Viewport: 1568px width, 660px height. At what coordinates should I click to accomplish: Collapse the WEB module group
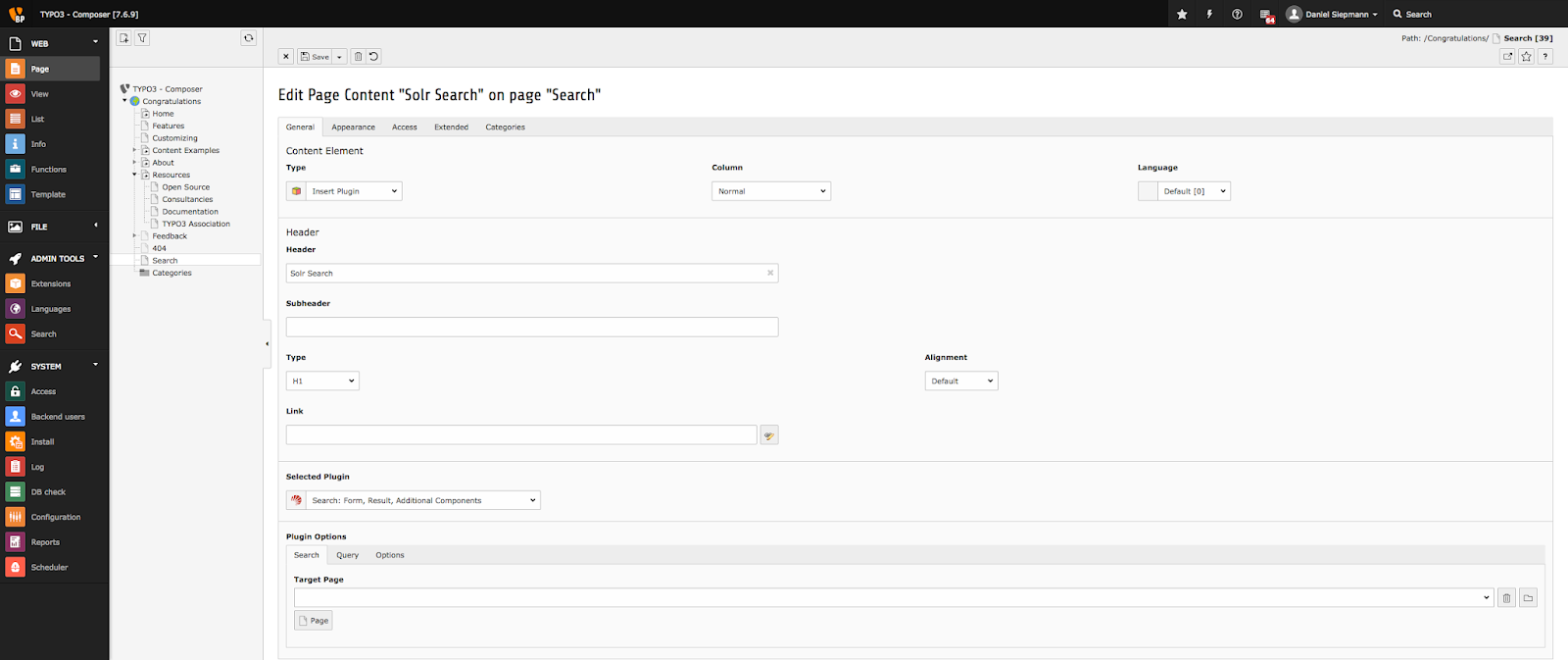(95, 42)
